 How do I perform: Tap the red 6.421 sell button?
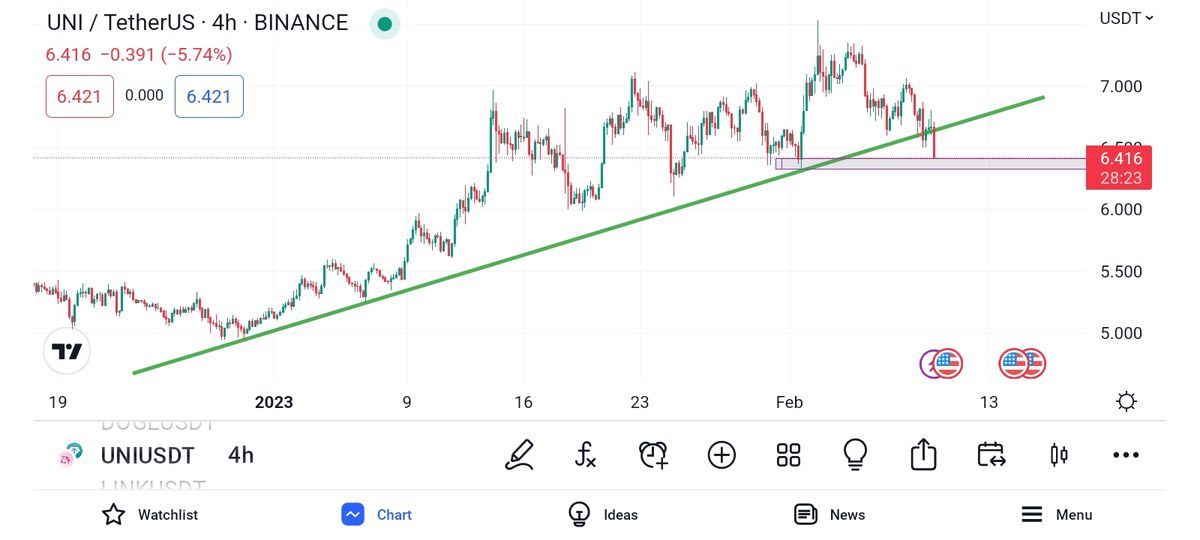(x=80, y=97)
